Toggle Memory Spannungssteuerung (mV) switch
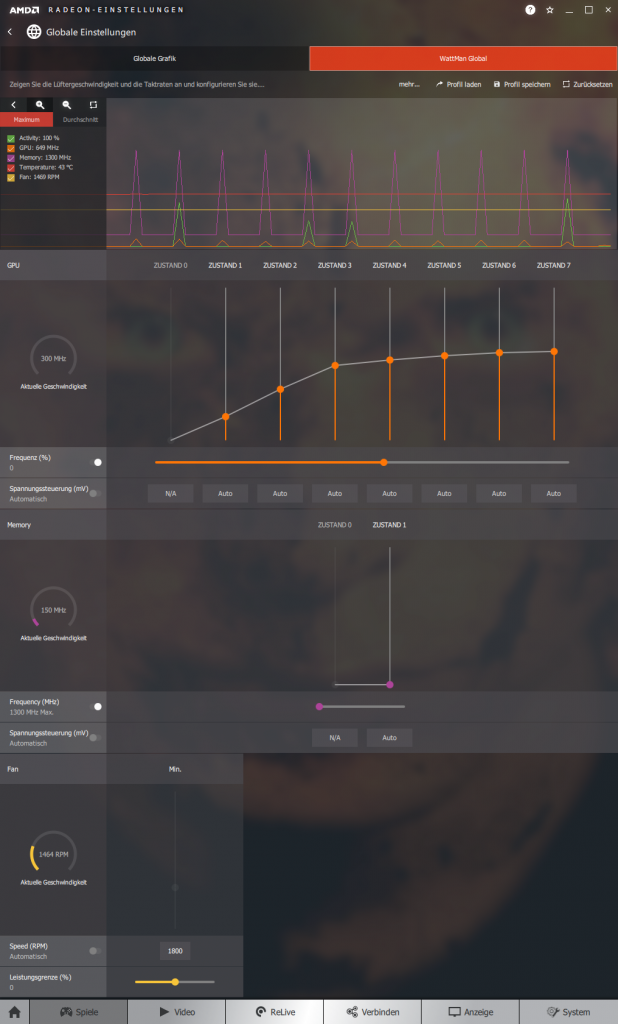618x1024 pixels. [x=95, y=738]
